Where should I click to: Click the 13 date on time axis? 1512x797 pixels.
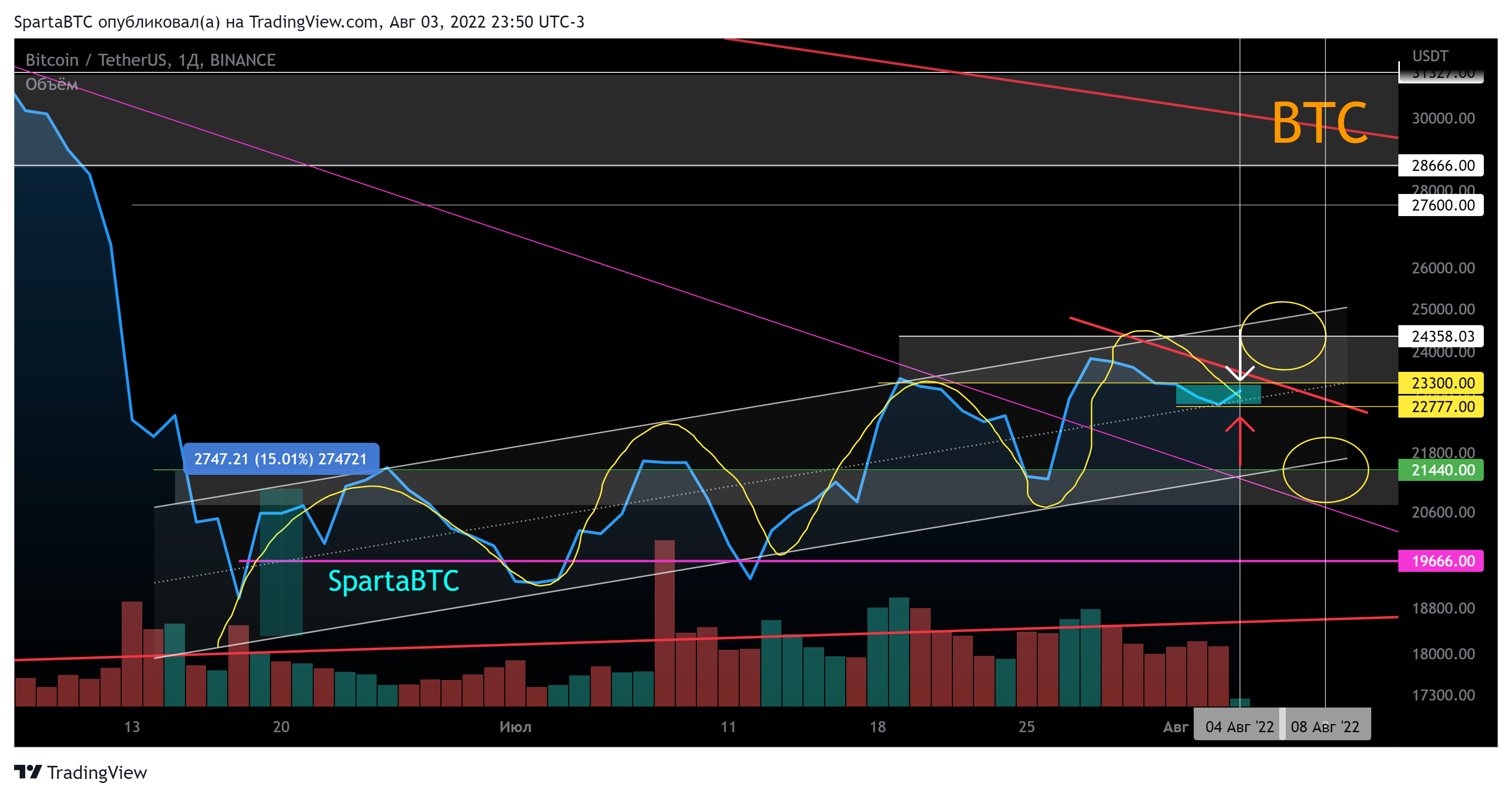(132, 727)
